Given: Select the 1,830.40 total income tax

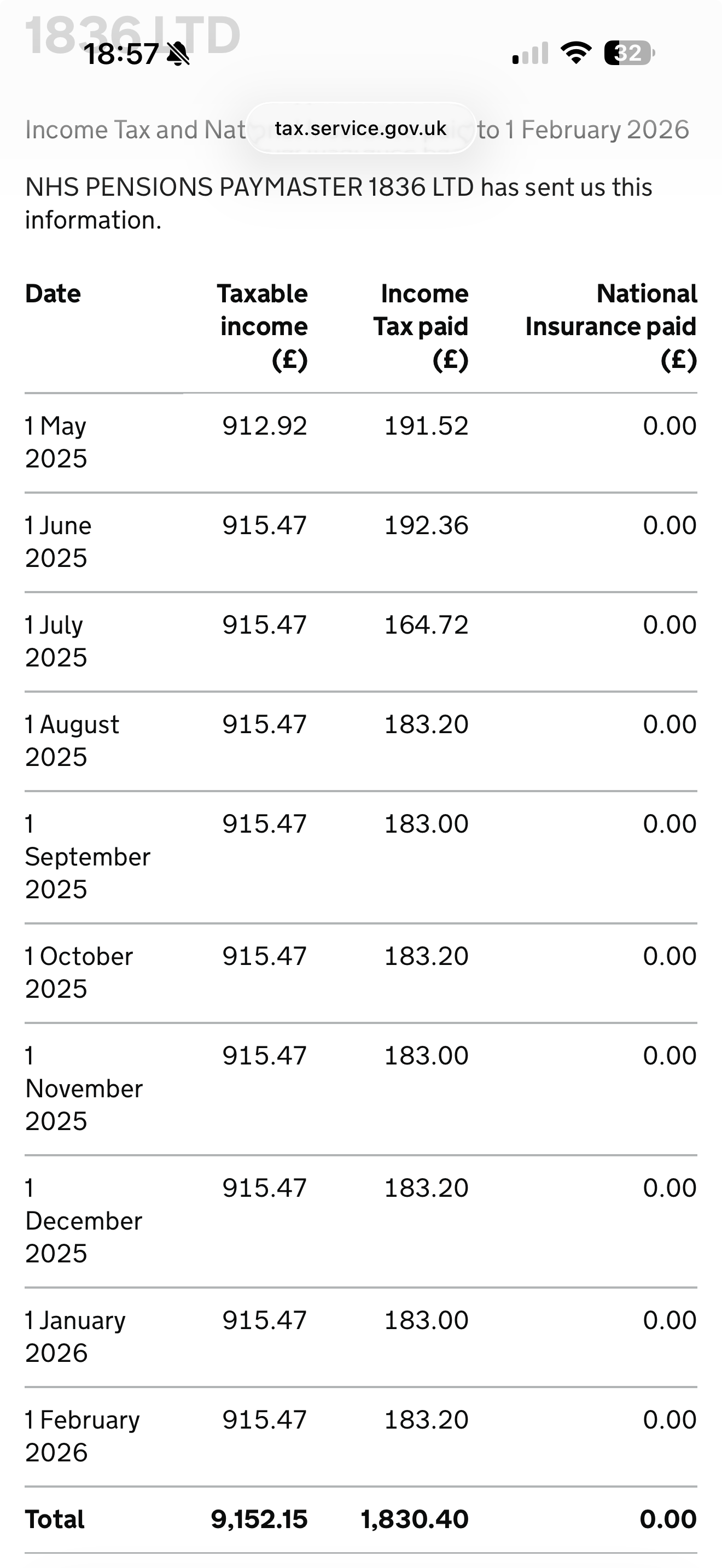Looking at the screenshot, I should (x=415, y=1519).
